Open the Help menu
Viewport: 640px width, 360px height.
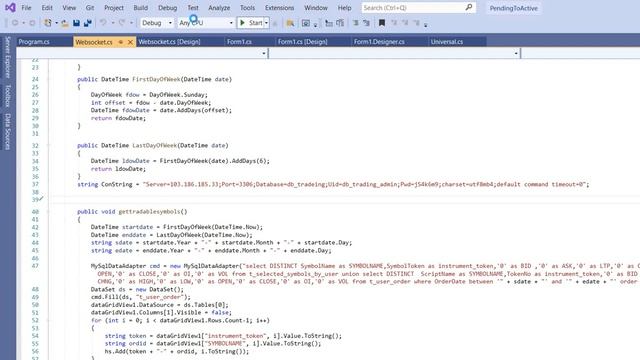[344, 8]
